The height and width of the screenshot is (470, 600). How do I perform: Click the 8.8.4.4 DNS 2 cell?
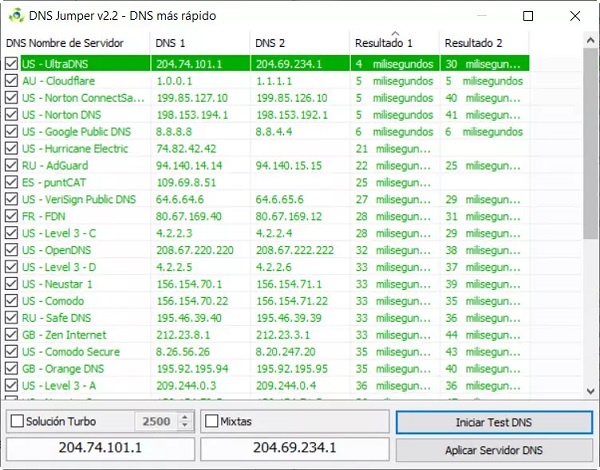pos(274,132)
